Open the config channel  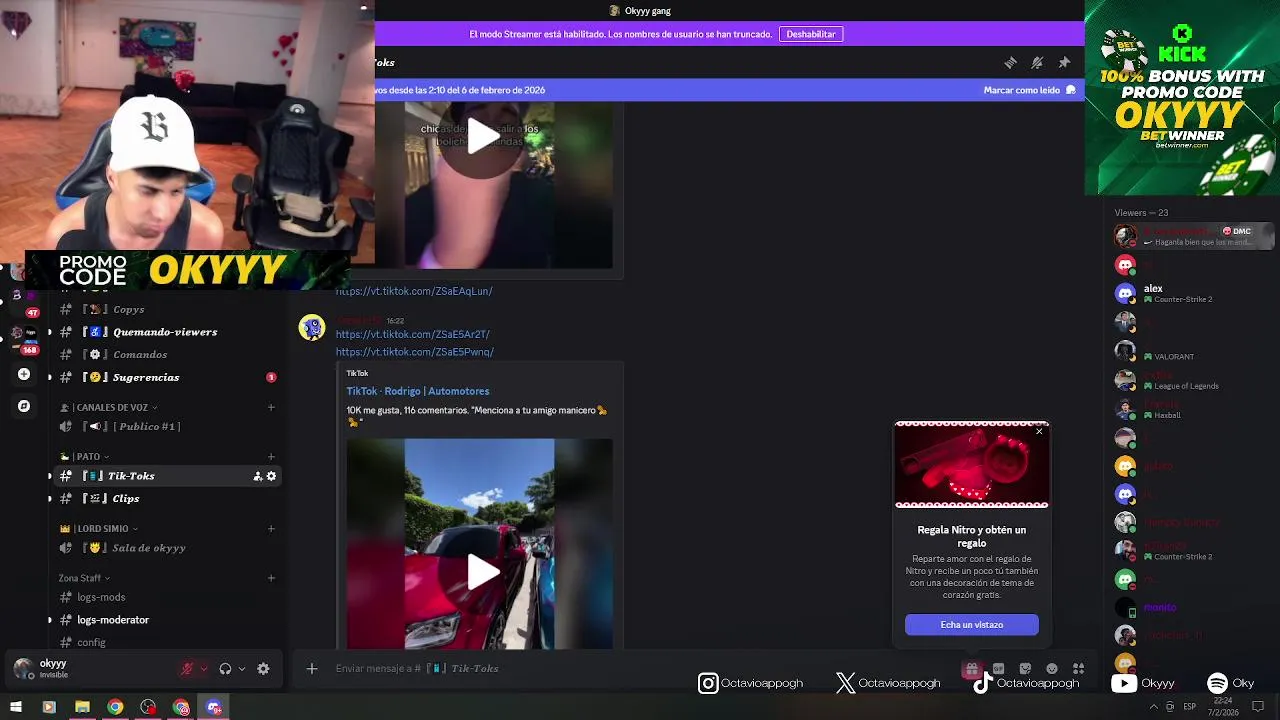tap(165, 642)
